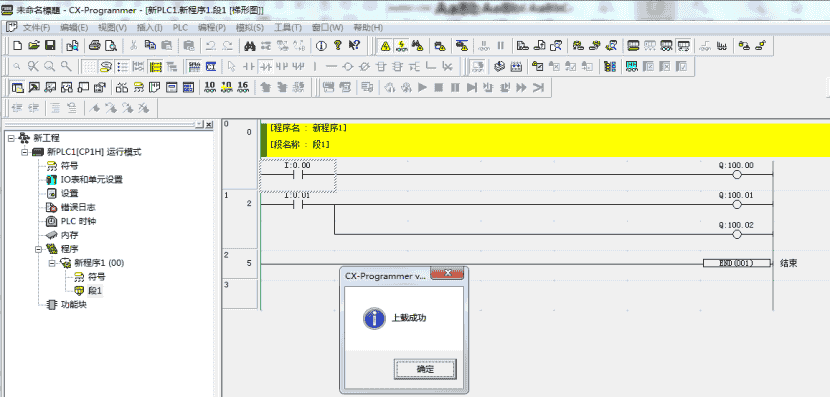The image size is (830, 397).
Task: Switch PLC to Run mode icon
Action: pyautogui.click(x=683, y=46)
